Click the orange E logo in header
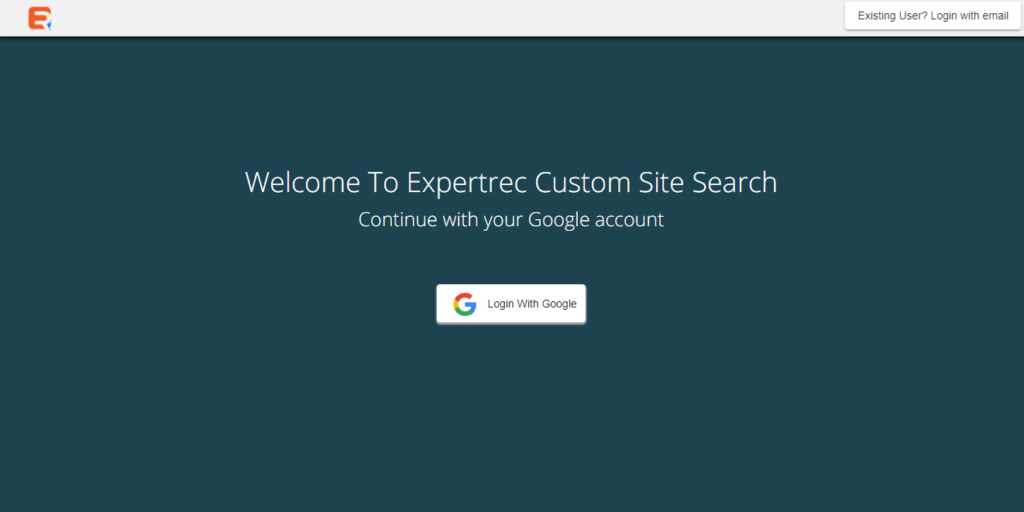Image resolution: width=1024 pixels, height=512 pixels. coord(40,18)
